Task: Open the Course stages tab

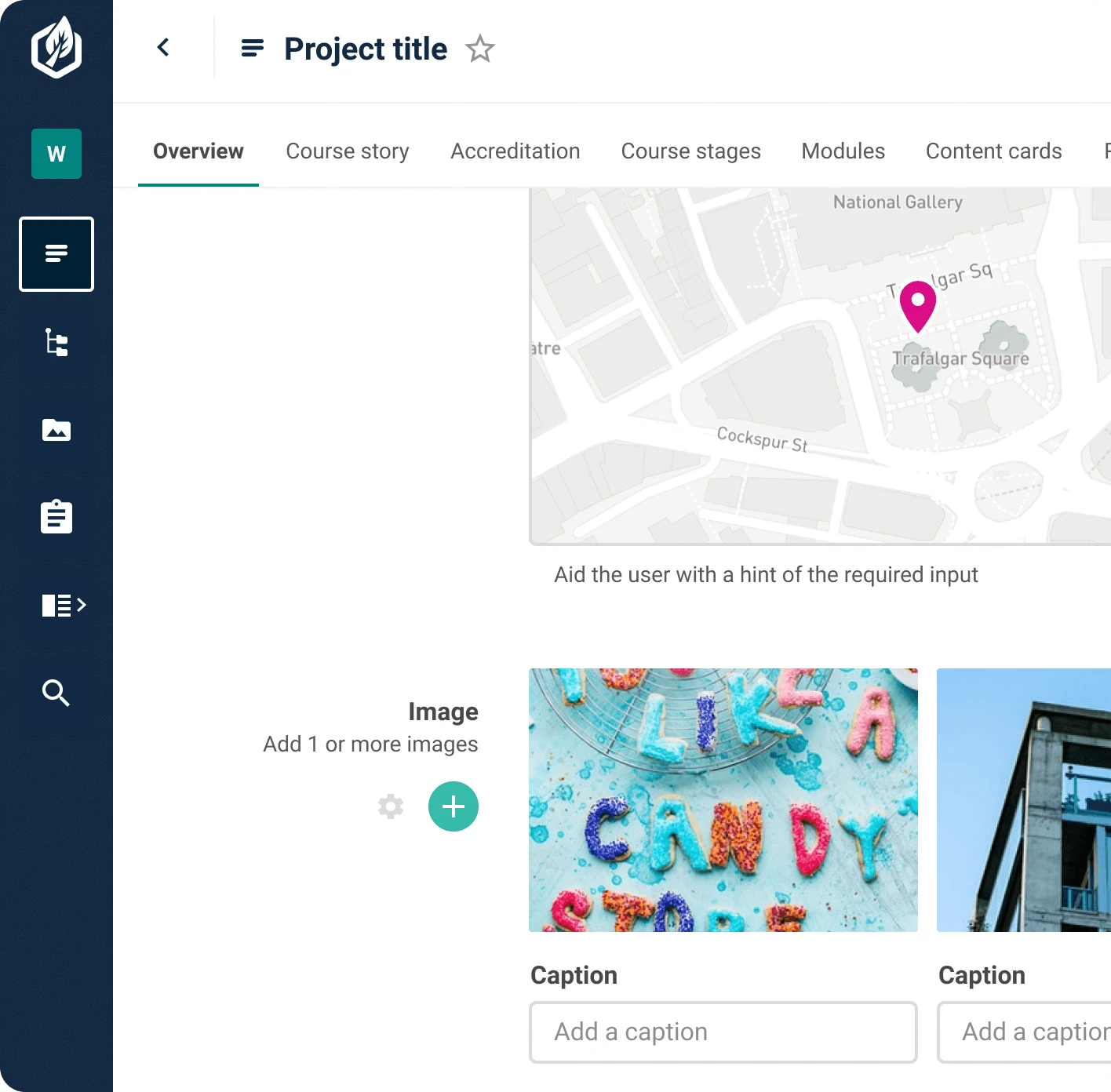Action: [x=691, y=151]
